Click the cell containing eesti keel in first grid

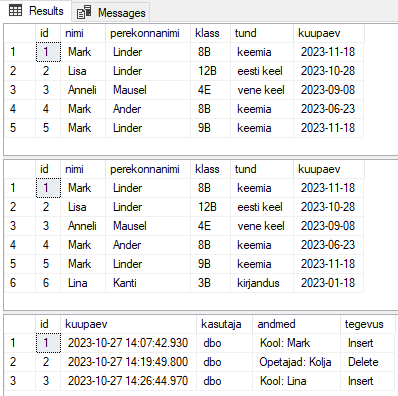(x=262, y=71)
